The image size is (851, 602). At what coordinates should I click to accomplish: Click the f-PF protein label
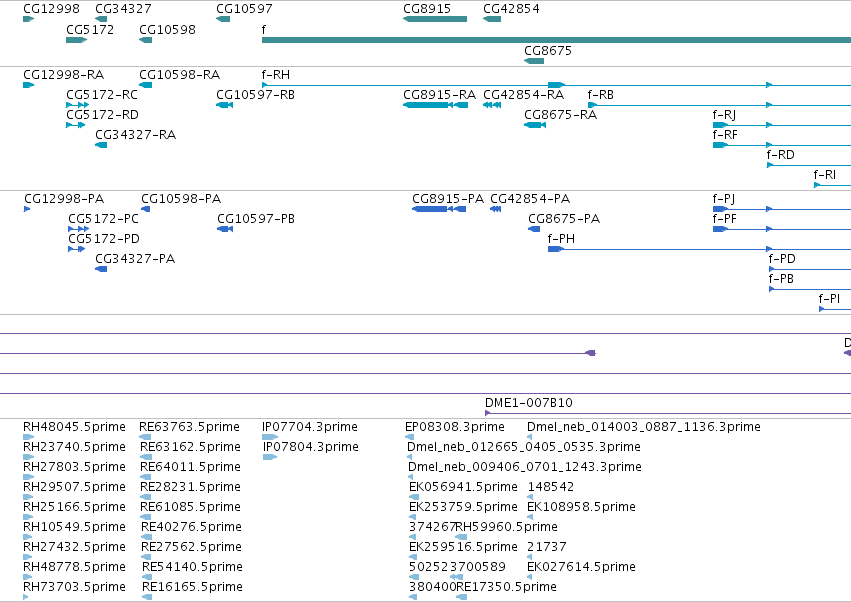pyautogui.click(x=725, y=219)
